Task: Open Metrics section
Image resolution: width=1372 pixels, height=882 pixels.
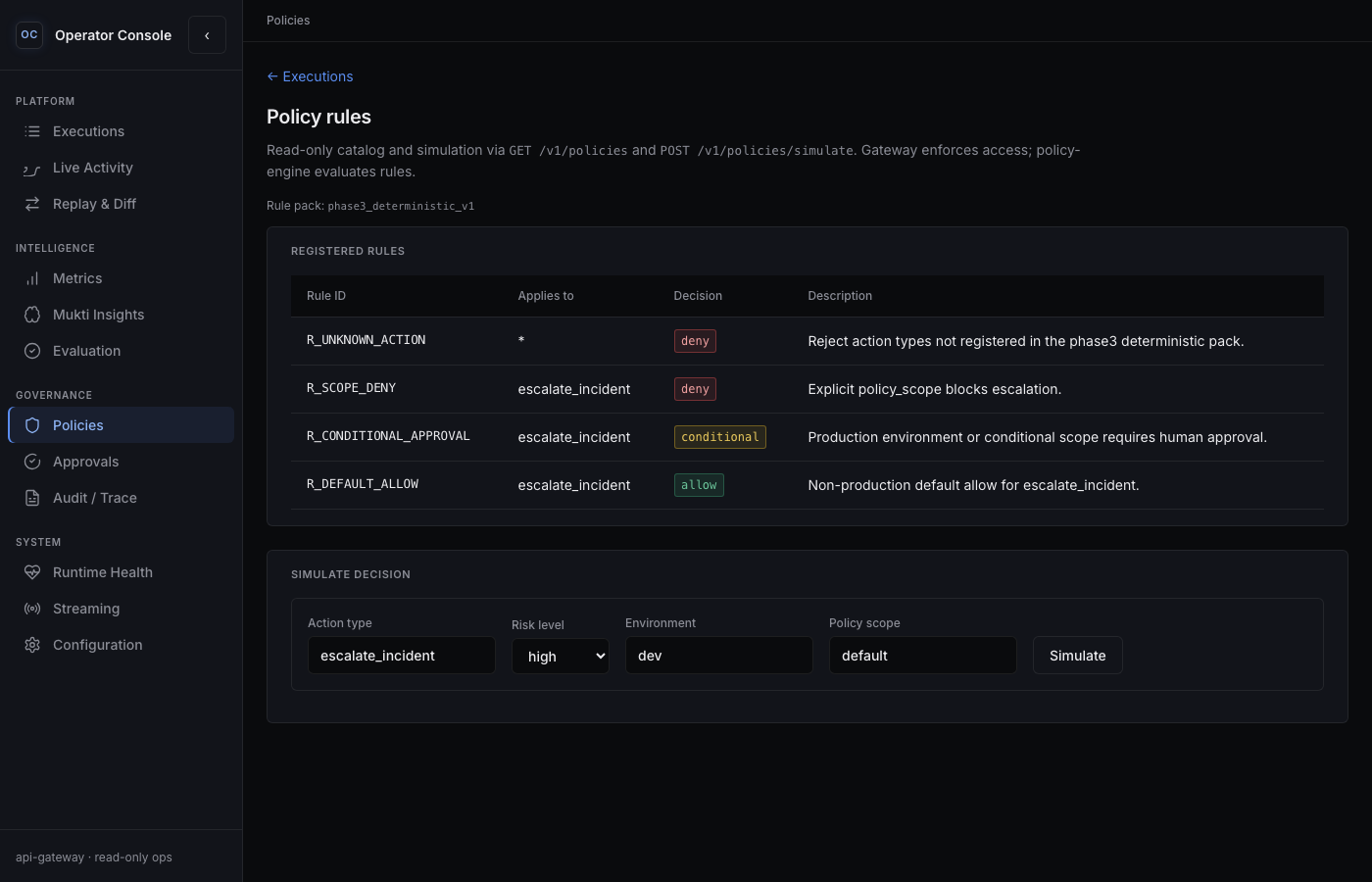Action: [x=122, y=278]
